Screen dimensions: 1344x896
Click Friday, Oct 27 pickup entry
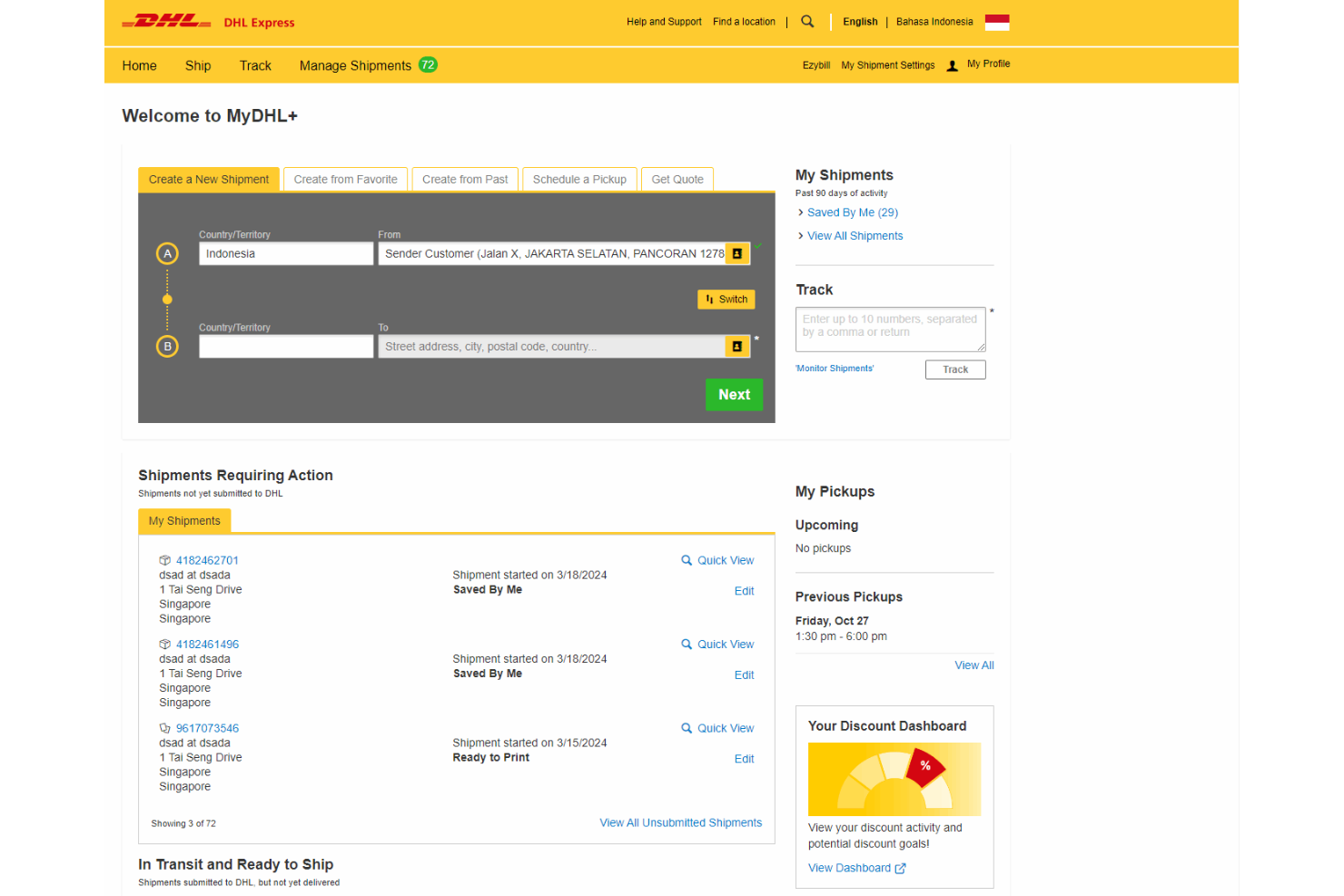point(832,621)
